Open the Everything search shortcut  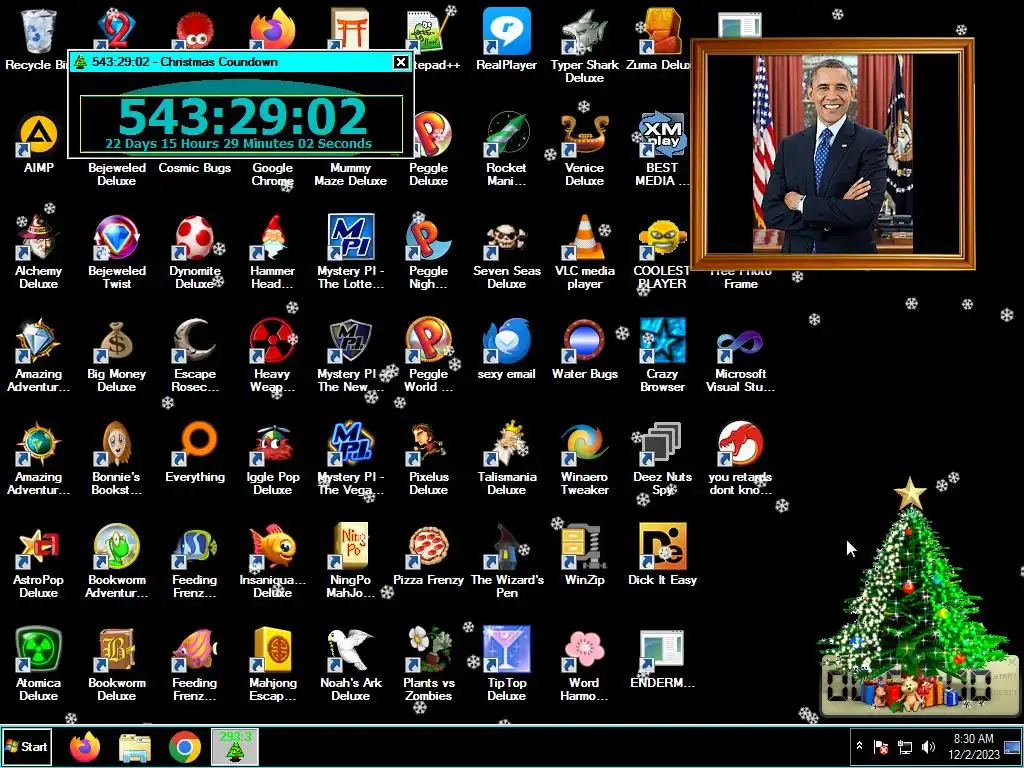tap(195, 452)
